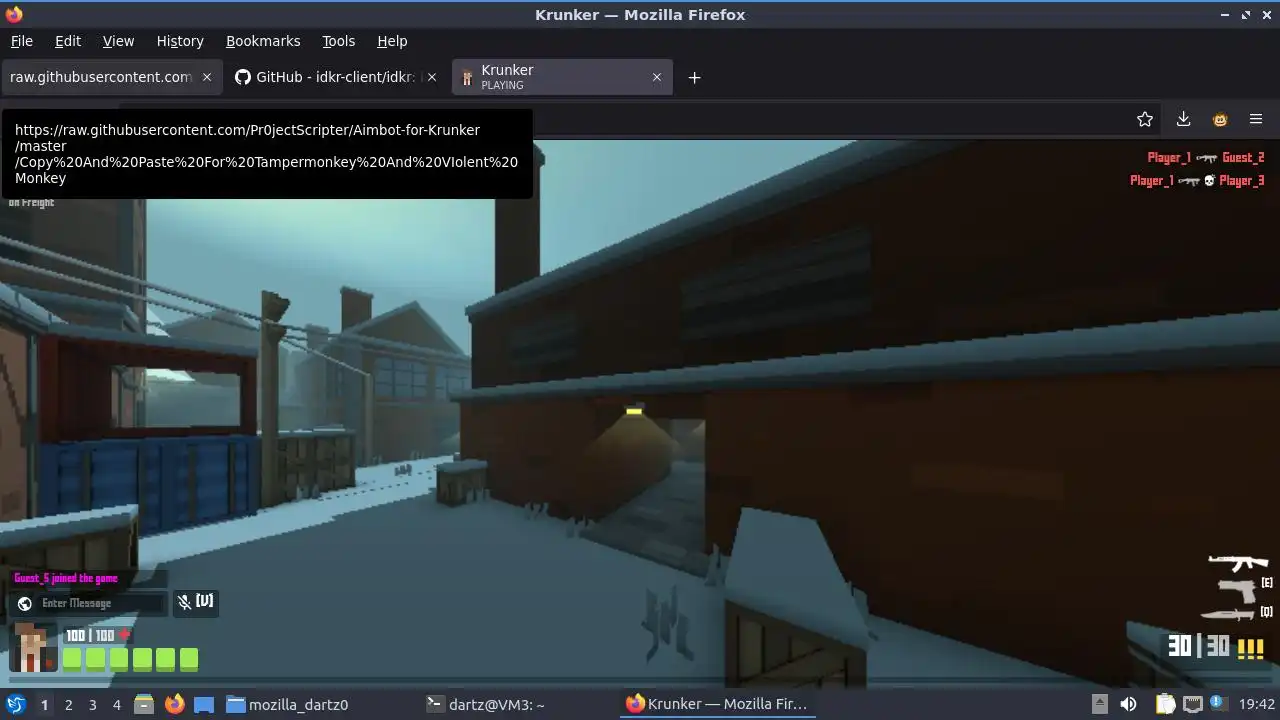Click the 100 | 100 health readout

click(90, 636)
